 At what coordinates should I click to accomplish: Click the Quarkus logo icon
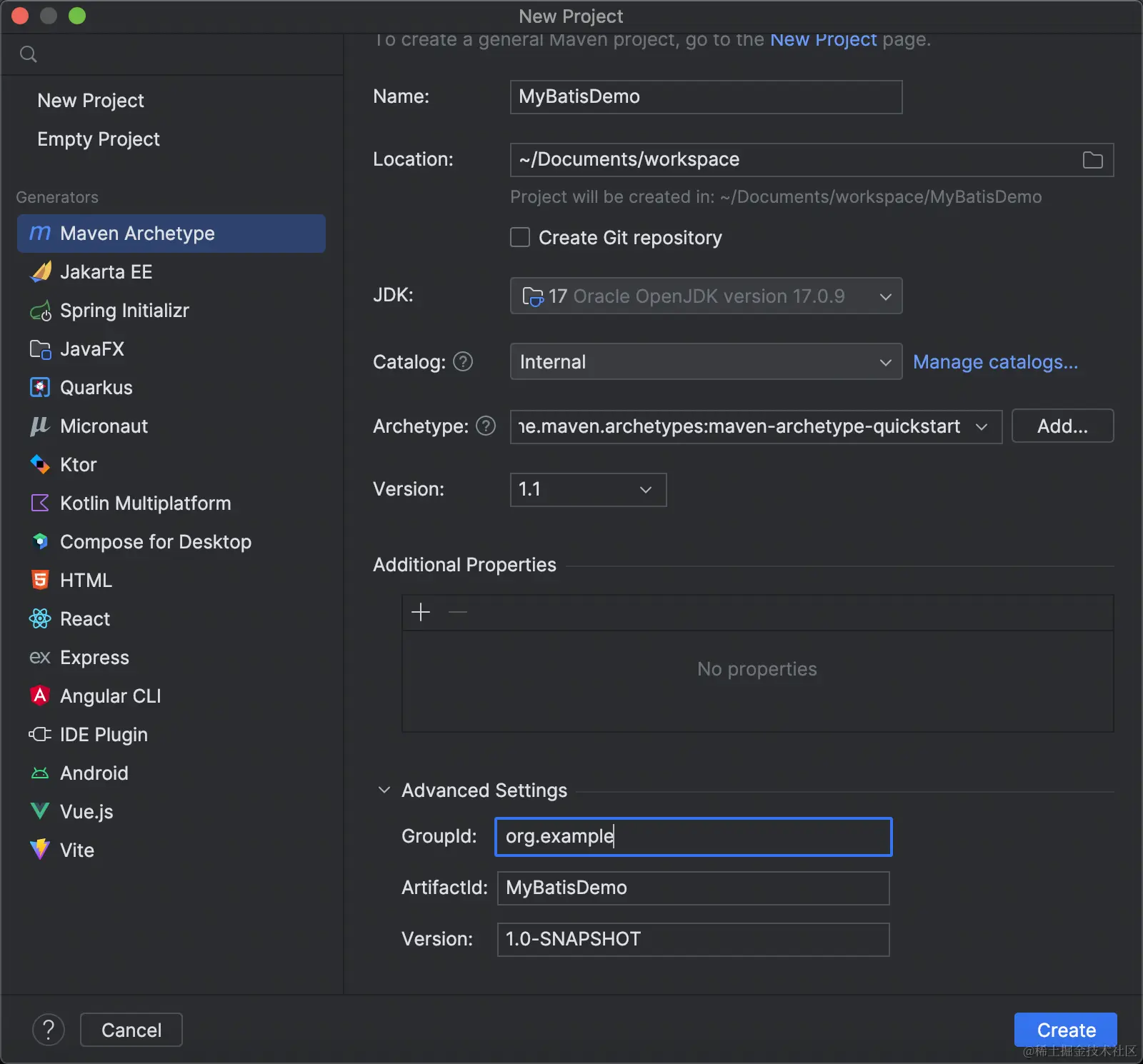41,388
